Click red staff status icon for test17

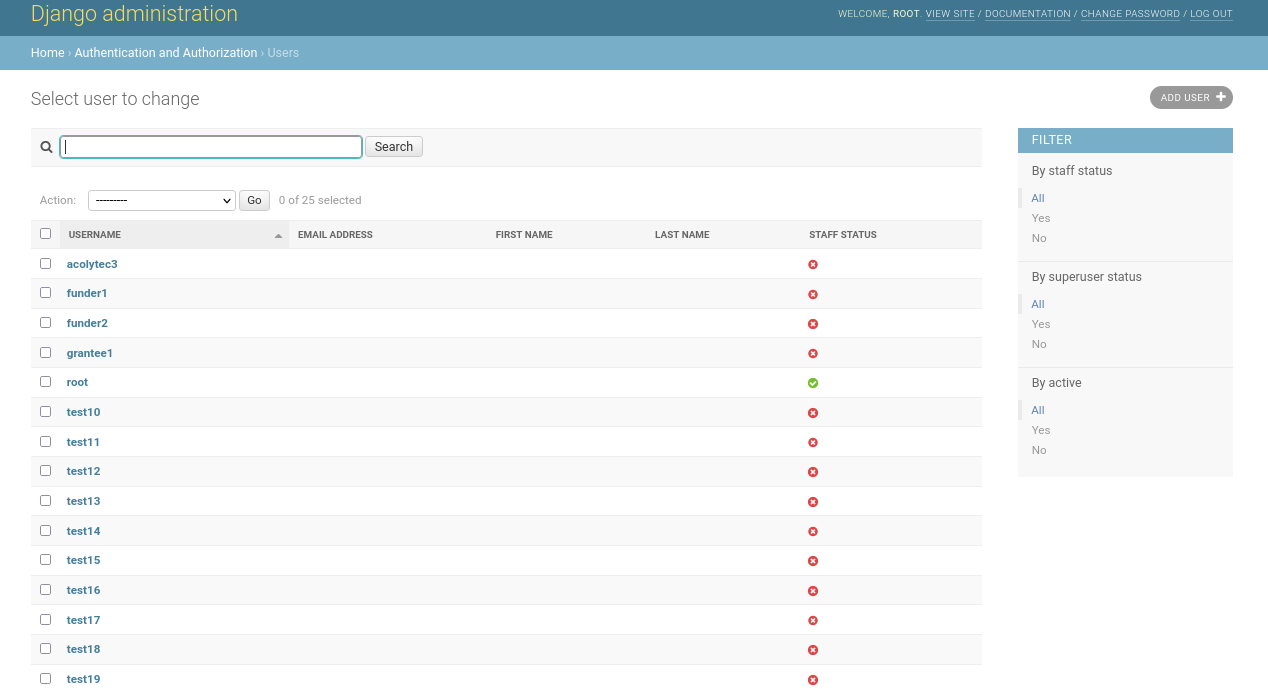point(813,621)
